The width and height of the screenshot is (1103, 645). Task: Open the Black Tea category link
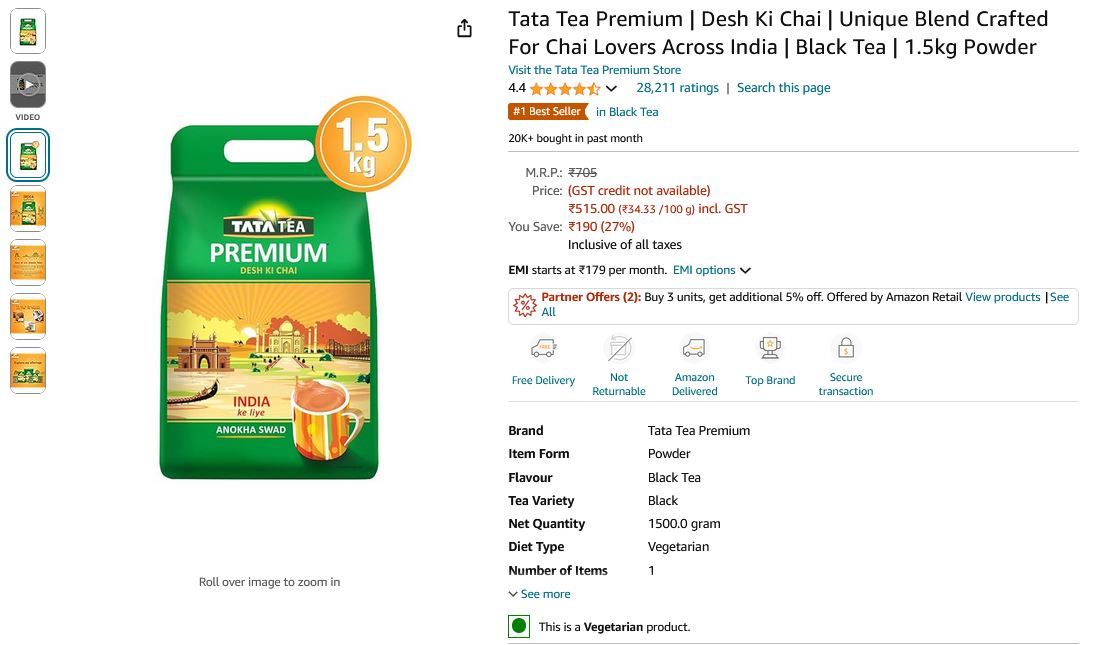[x=627, y=112]
